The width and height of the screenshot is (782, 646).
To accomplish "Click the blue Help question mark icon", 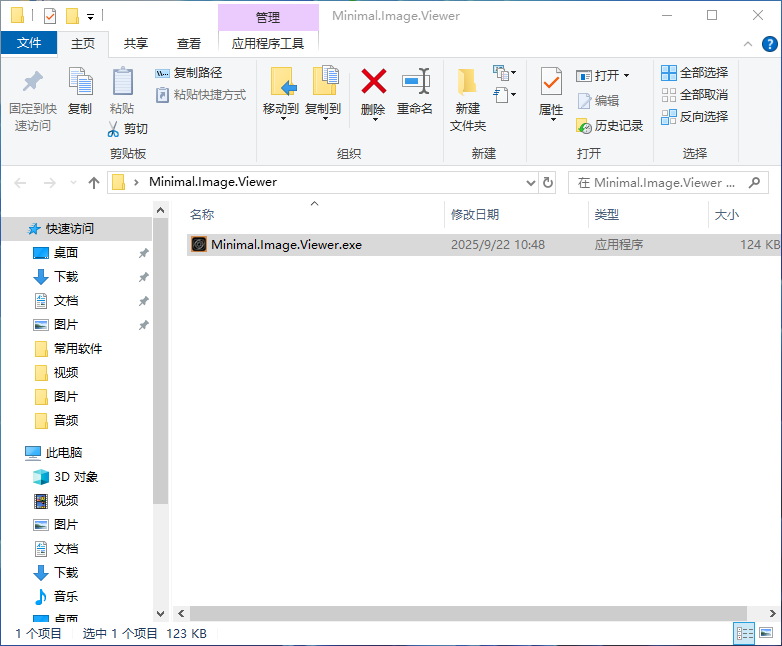I will point(770,44).
